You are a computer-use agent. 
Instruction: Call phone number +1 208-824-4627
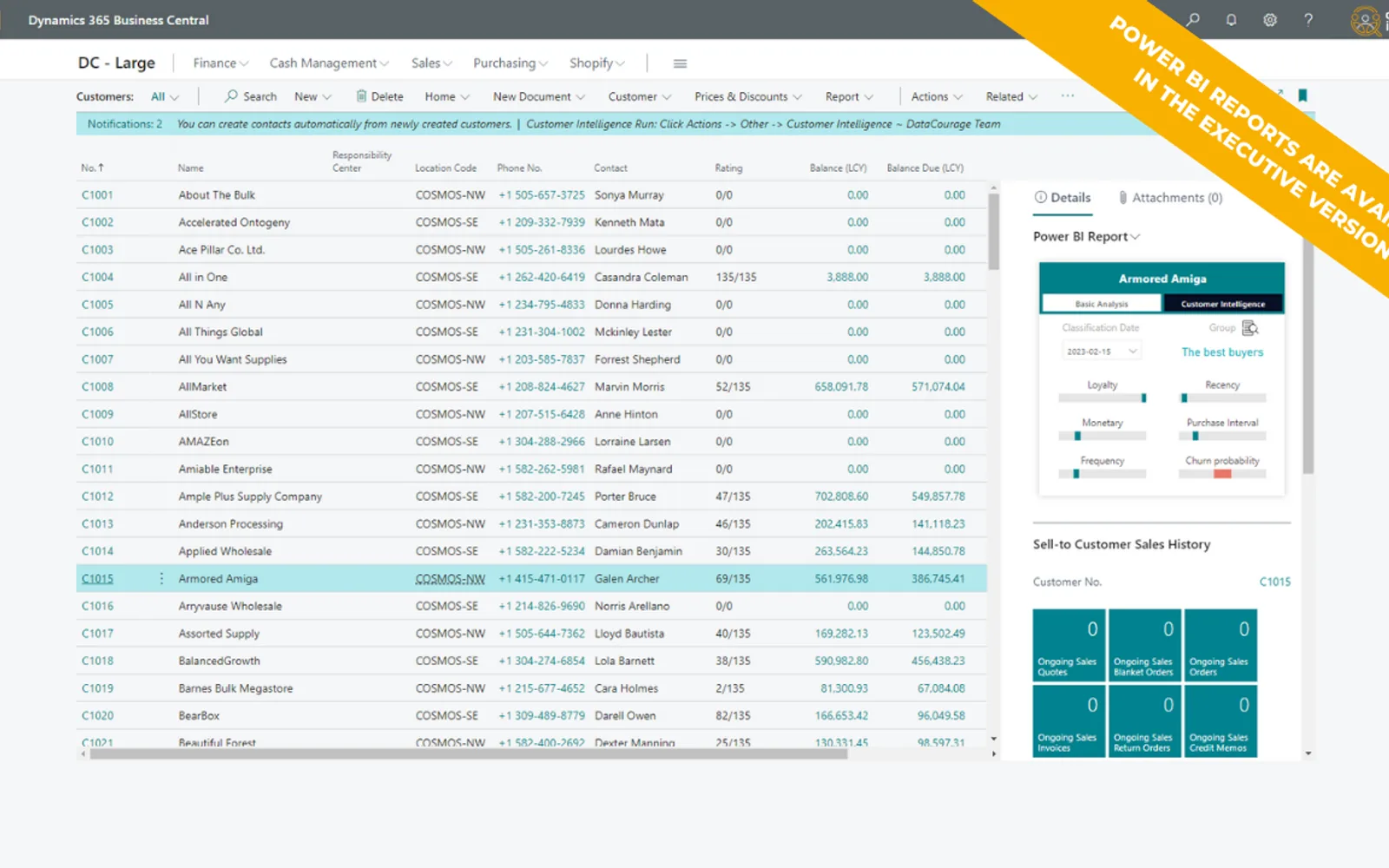[x=542, y=386]
